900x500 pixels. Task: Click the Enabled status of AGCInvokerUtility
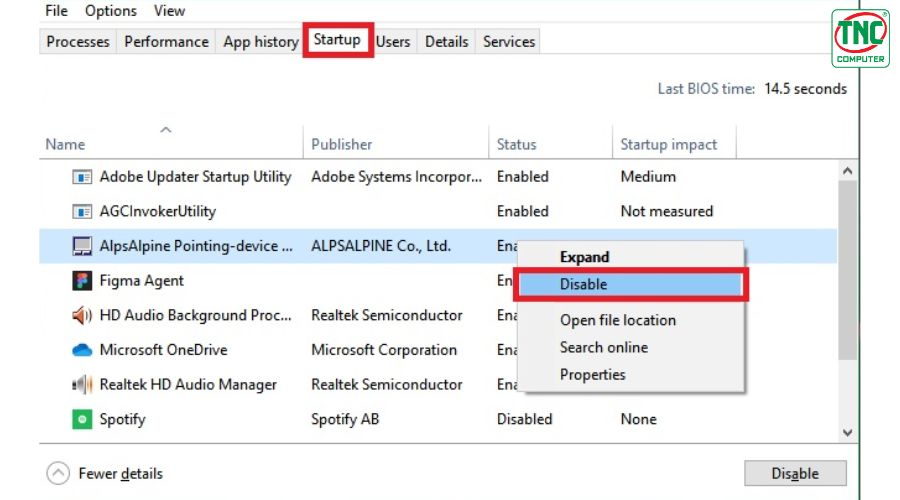pyautogui.click(x=522, y=212)
